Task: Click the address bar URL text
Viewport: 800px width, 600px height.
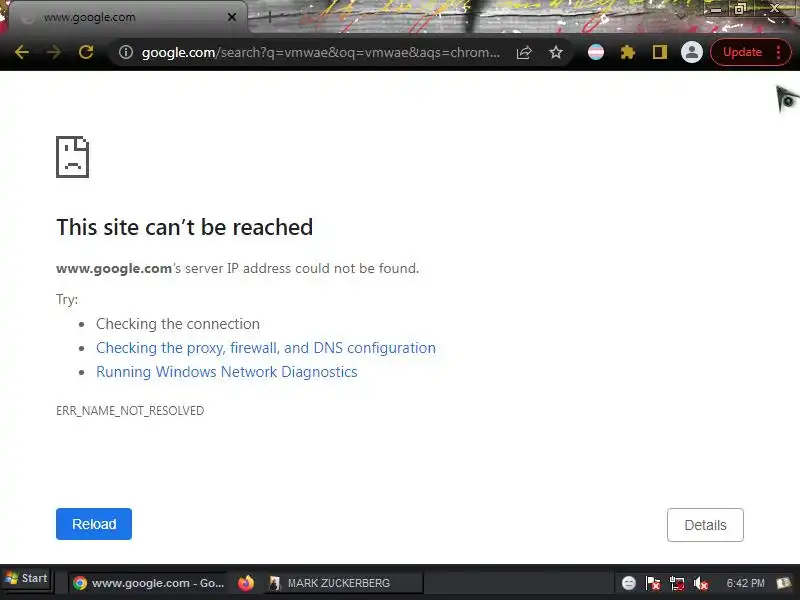Action: (320, 52)
